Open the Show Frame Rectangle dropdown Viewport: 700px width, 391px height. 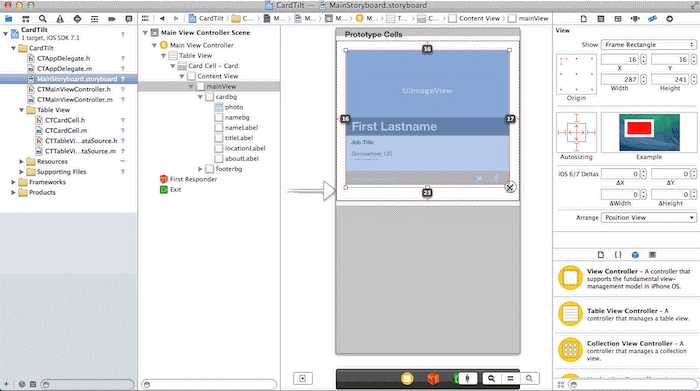[648, 45]
